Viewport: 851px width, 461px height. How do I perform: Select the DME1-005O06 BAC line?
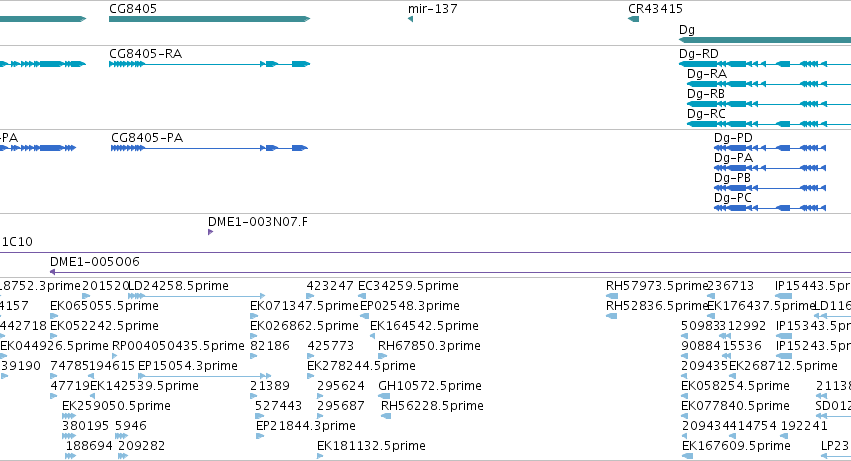pyautogui.click(x=450, y=272)
